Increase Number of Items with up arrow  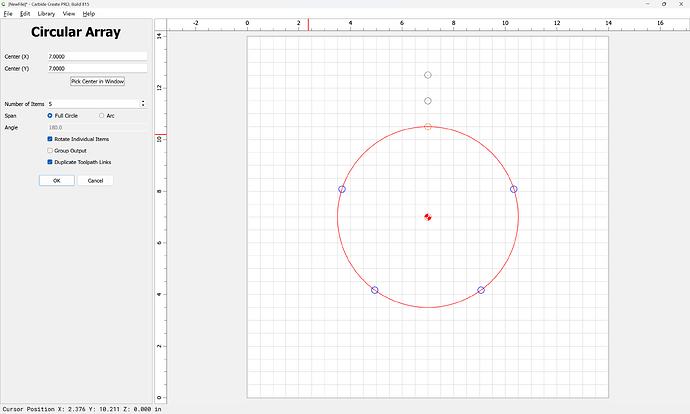pyautogui.click(x=143, y=102)
